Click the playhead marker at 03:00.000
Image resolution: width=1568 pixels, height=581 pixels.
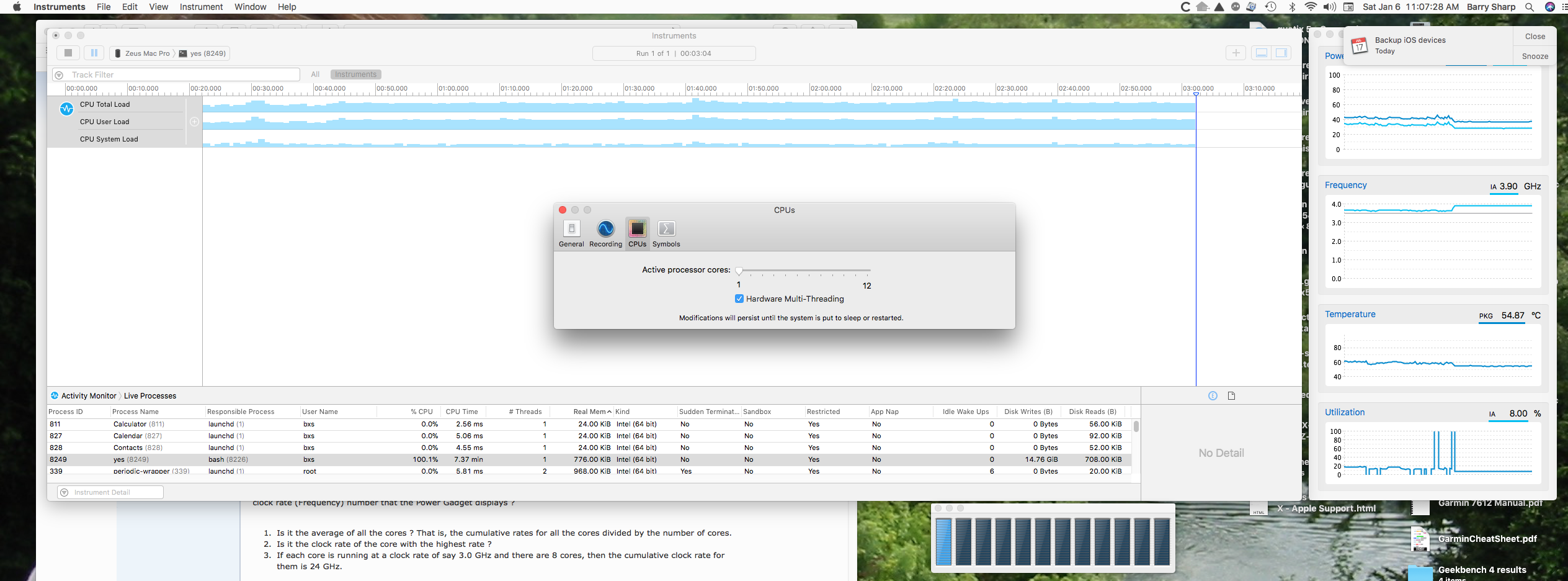[x=1196, y=94]
